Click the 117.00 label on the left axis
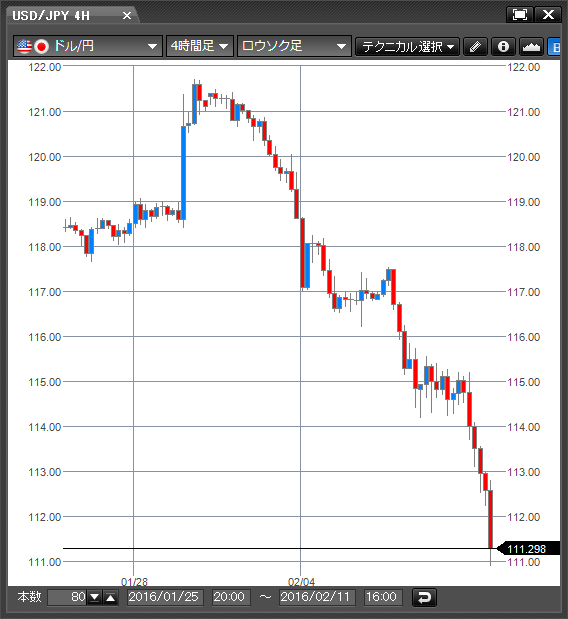This screenshot has height=619, width=568. click(45, 292)
